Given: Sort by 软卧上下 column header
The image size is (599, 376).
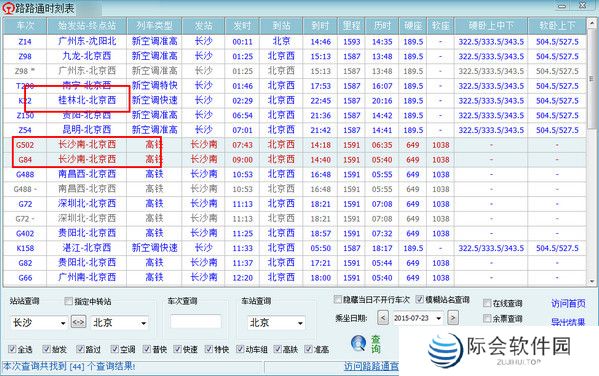Looking at the screenshot, I should click(x=557, y=26).
